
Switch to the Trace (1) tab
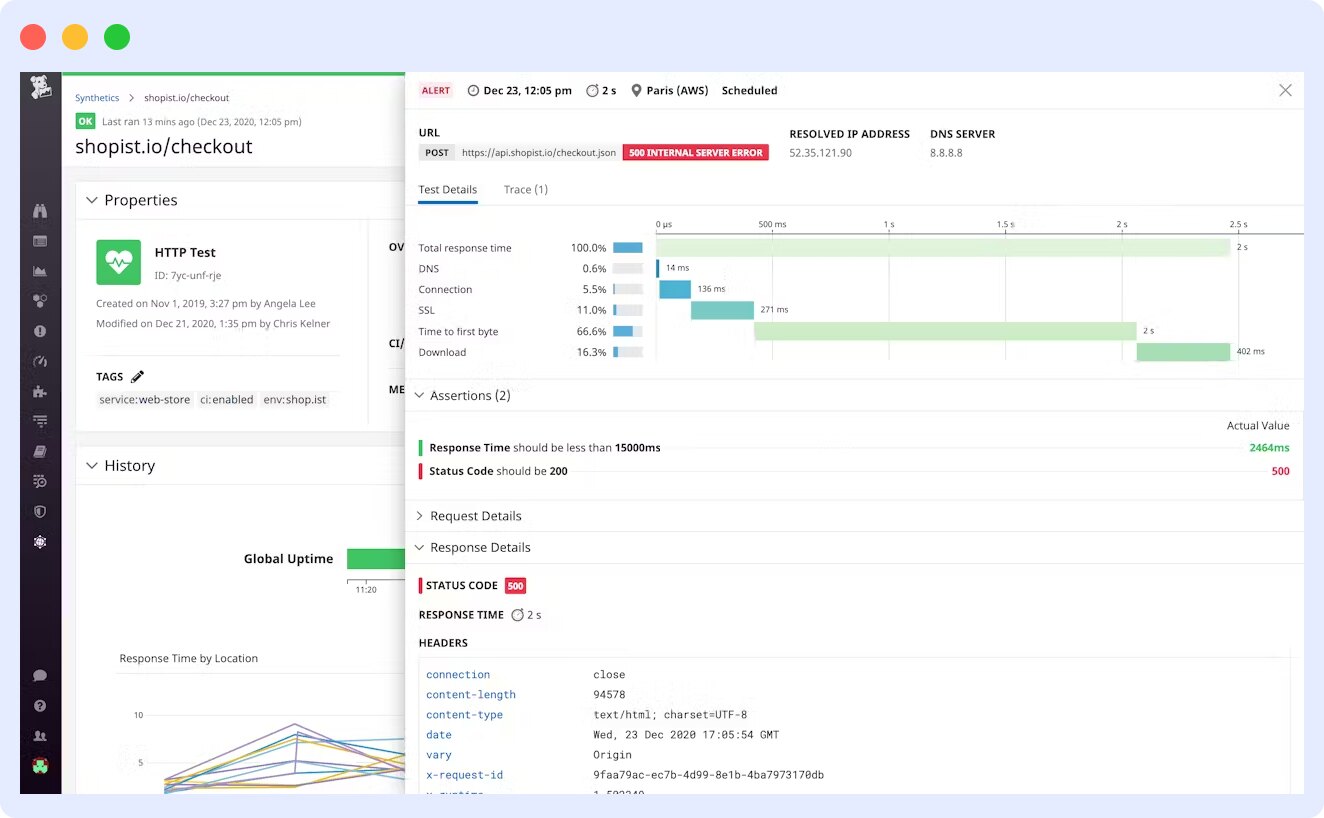tap(525, 189)
